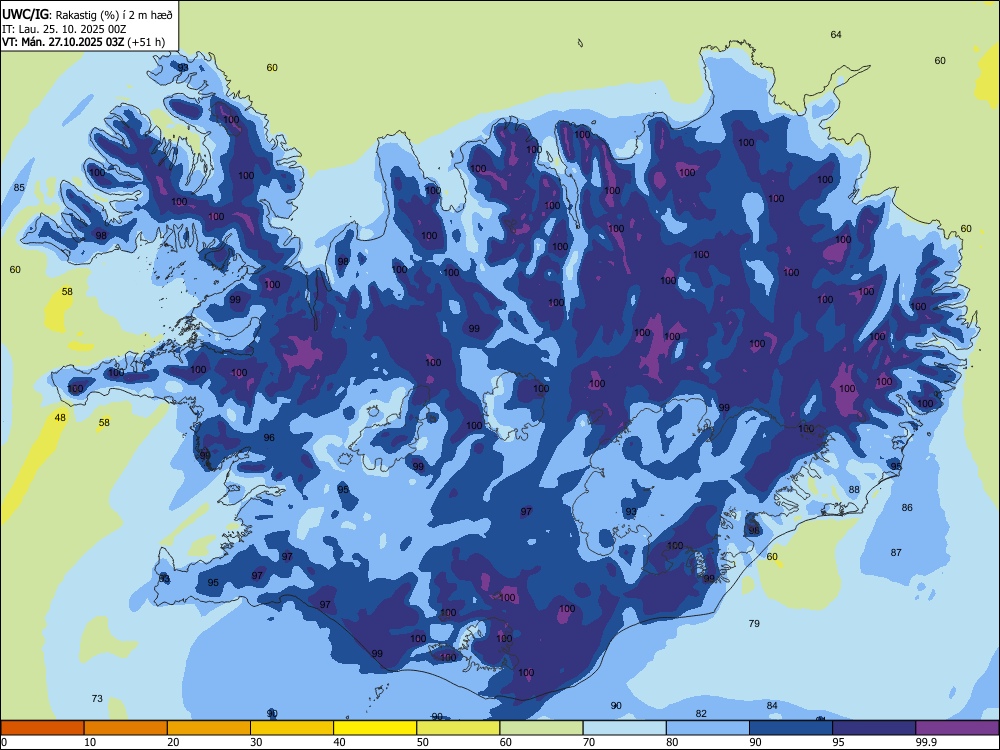Click the indigo 95–99.9 legend swatch

point(874,728)
